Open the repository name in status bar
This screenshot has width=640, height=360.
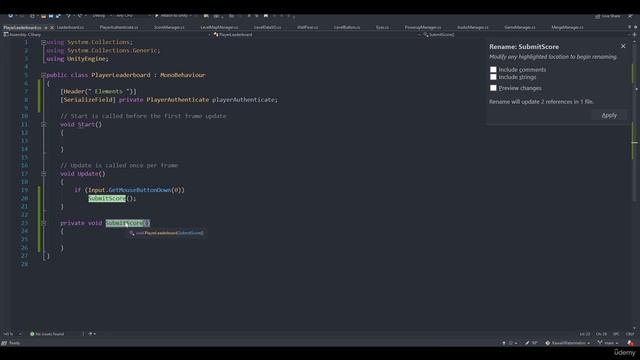(x=568, y=343)
